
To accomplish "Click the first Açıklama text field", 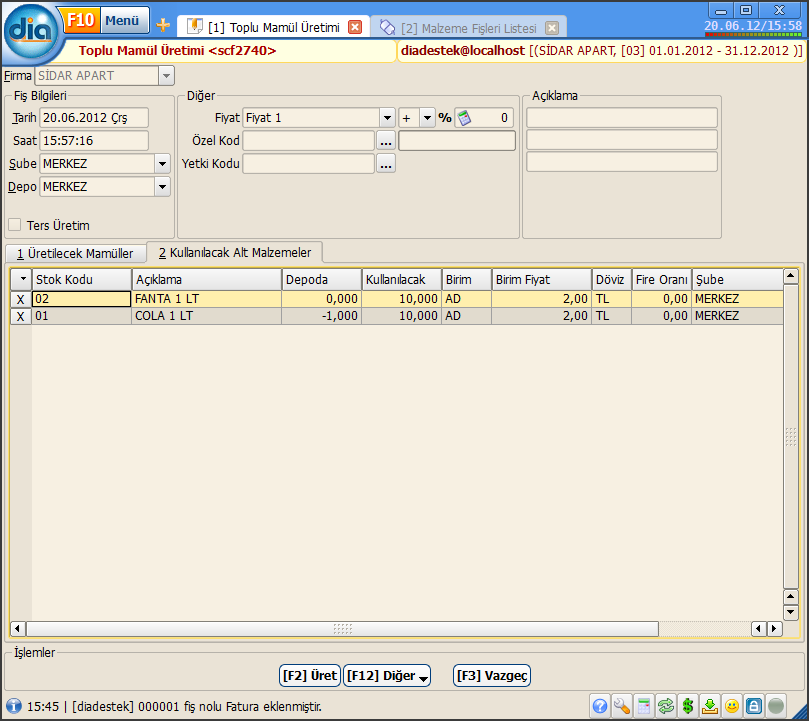I will [x=622, y=118].
